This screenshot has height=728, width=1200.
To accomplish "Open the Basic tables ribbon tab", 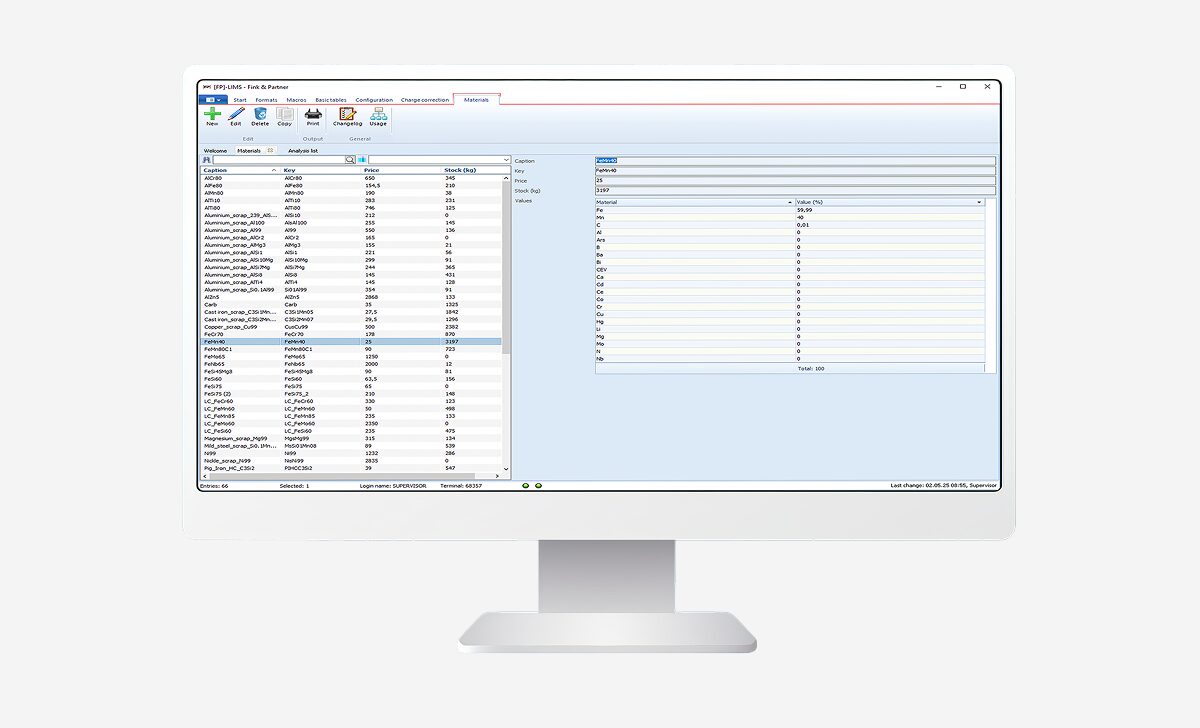I will pyautogui.click(x=330, y=100).
